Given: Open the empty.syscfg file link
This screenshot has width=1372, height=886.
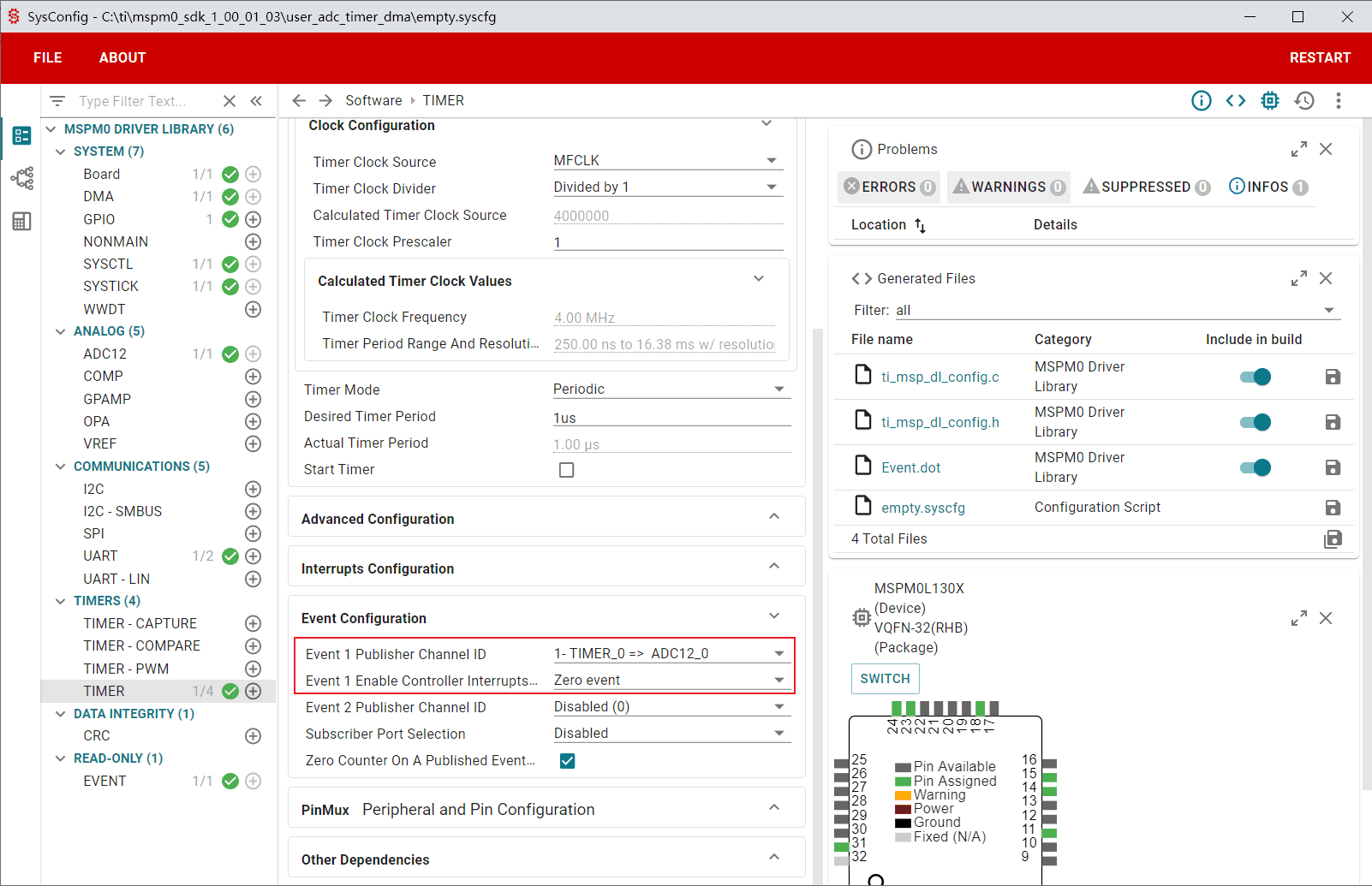Looking at the screenshot, I should pyautogui.click(x=923, y=508).
